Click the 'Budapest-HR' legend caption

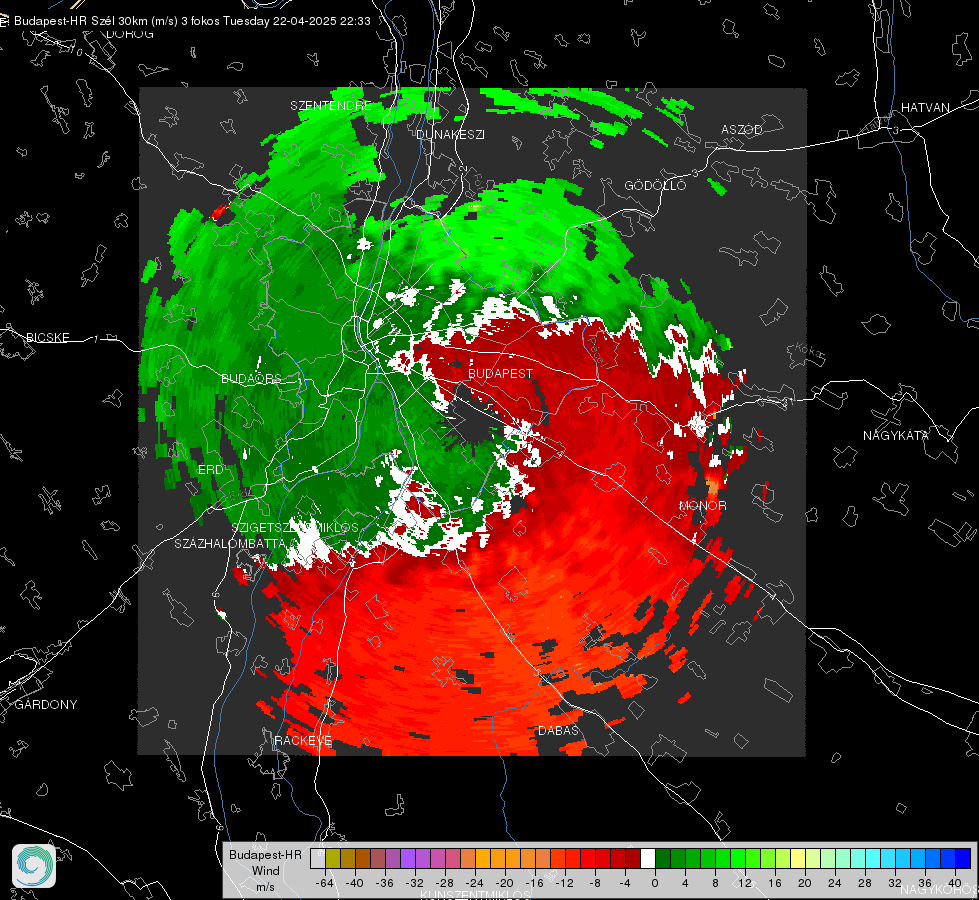(265, 855)
